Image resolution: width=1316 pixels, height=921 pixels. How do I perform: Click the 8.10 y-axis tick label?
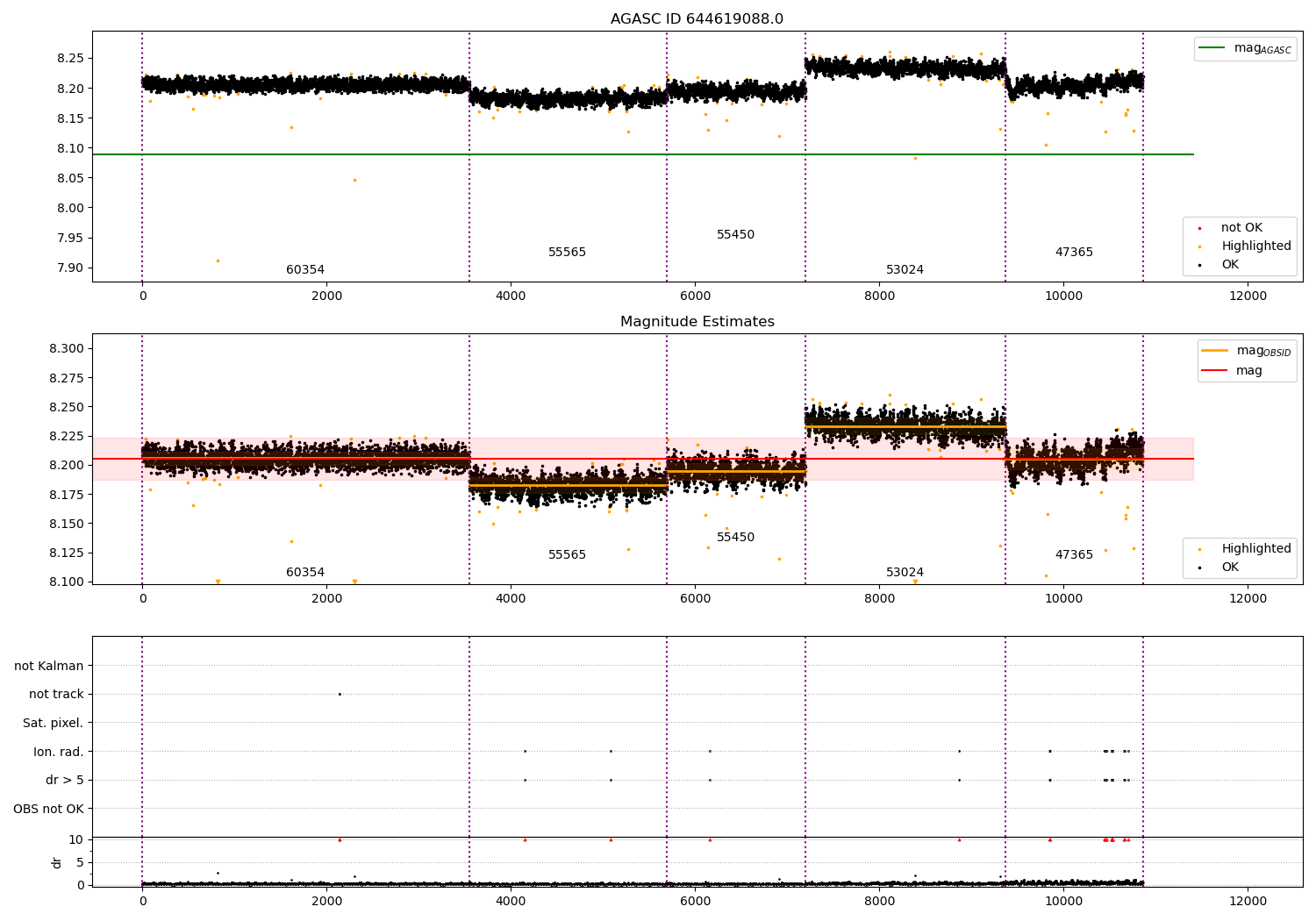coord(70,148)
